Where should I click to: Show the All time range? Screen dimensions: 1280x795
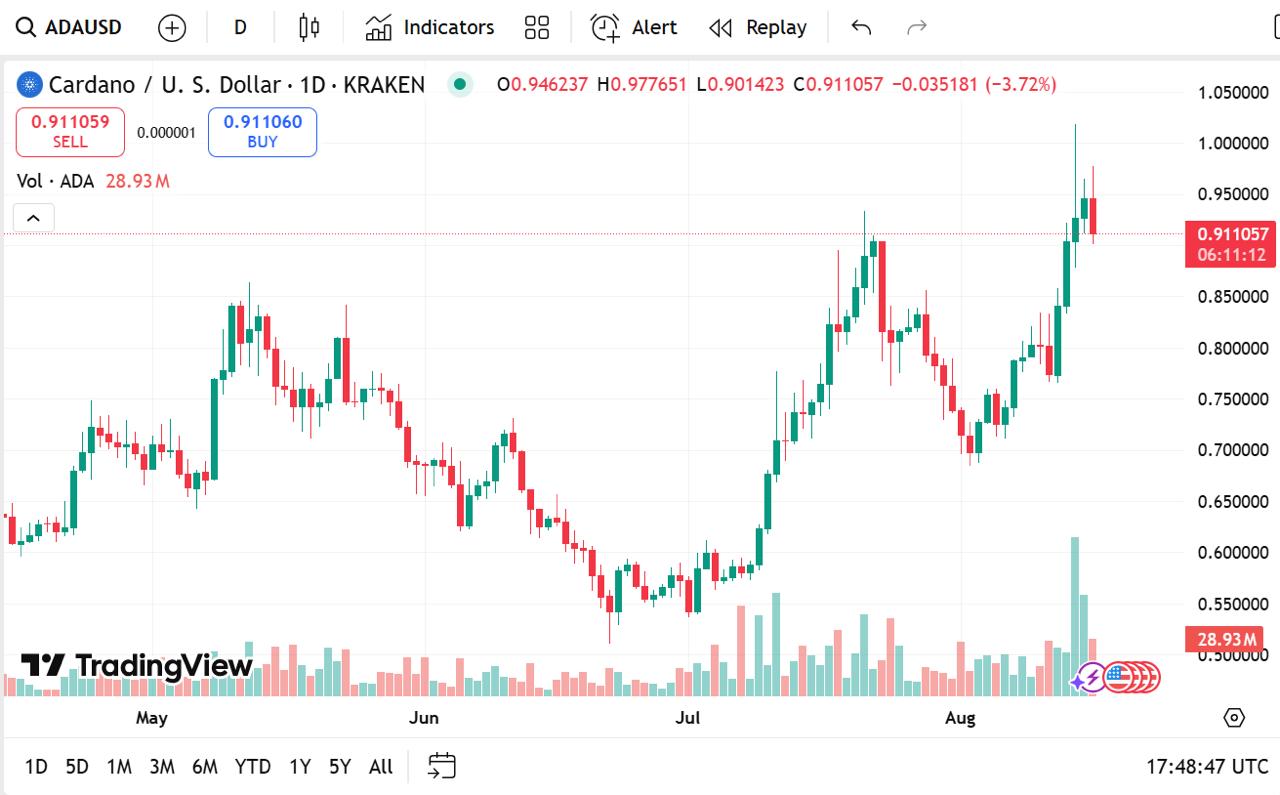pos(380,767)
